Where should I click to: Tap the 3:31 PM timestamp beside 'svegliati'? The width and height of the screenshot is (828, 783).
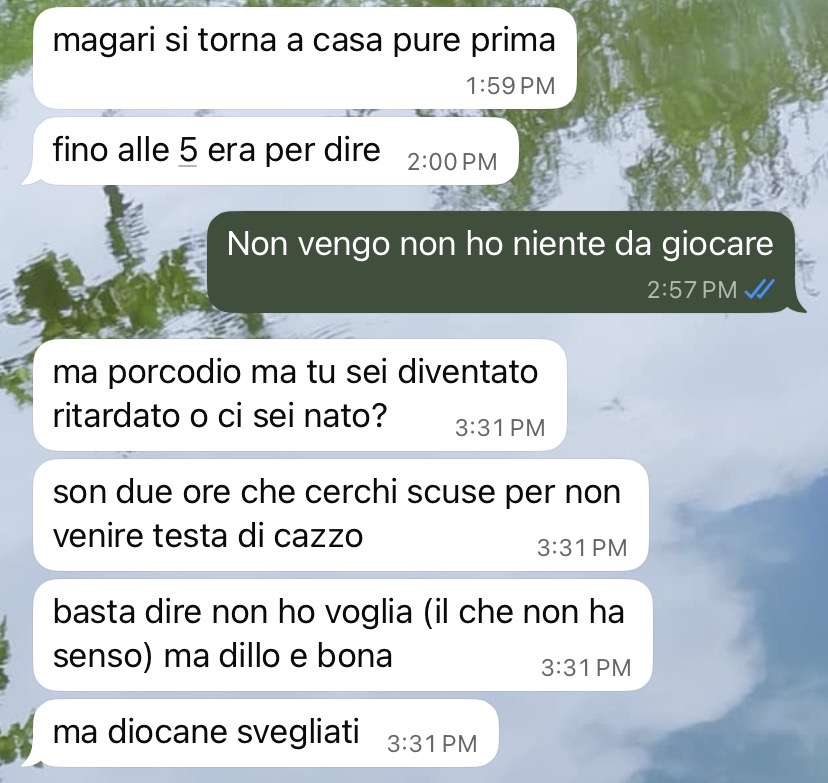(432, 744)
